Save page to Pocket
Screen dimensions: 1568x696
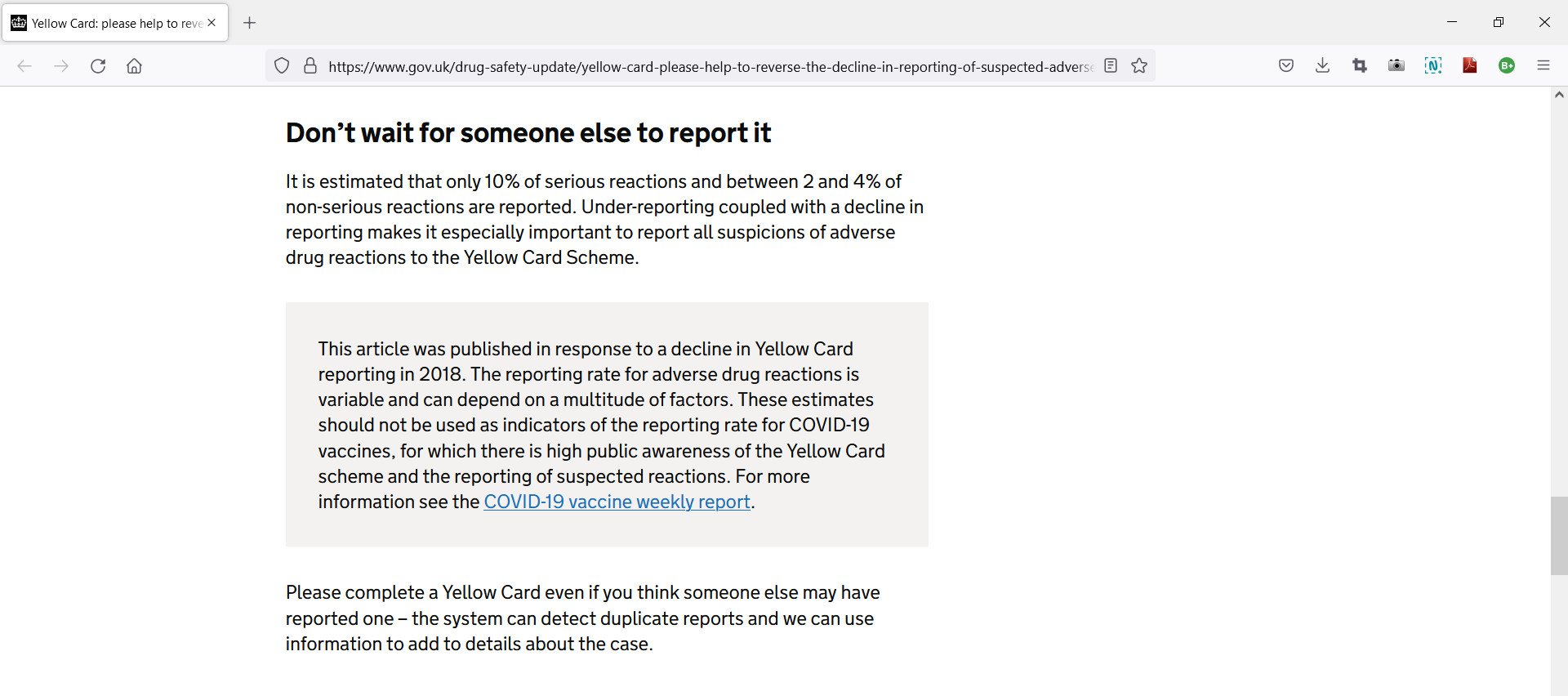(1286, 66)
